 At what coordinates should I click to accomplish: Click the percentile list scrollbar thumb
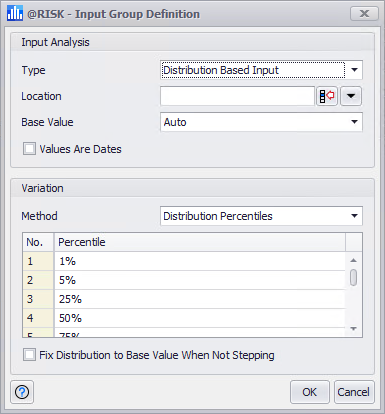pyautogui.click(x=354, y=277)
